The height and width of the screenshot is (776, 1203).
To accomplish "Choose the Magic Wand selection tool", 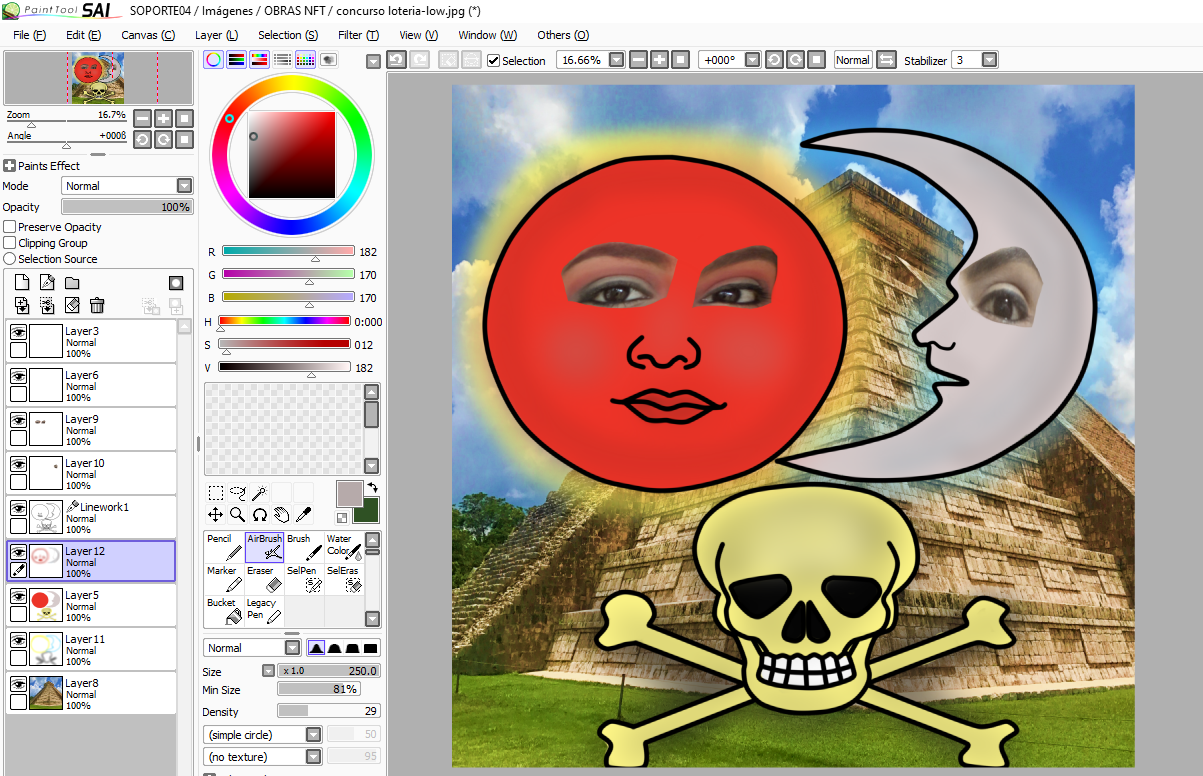I will [259, 492].
